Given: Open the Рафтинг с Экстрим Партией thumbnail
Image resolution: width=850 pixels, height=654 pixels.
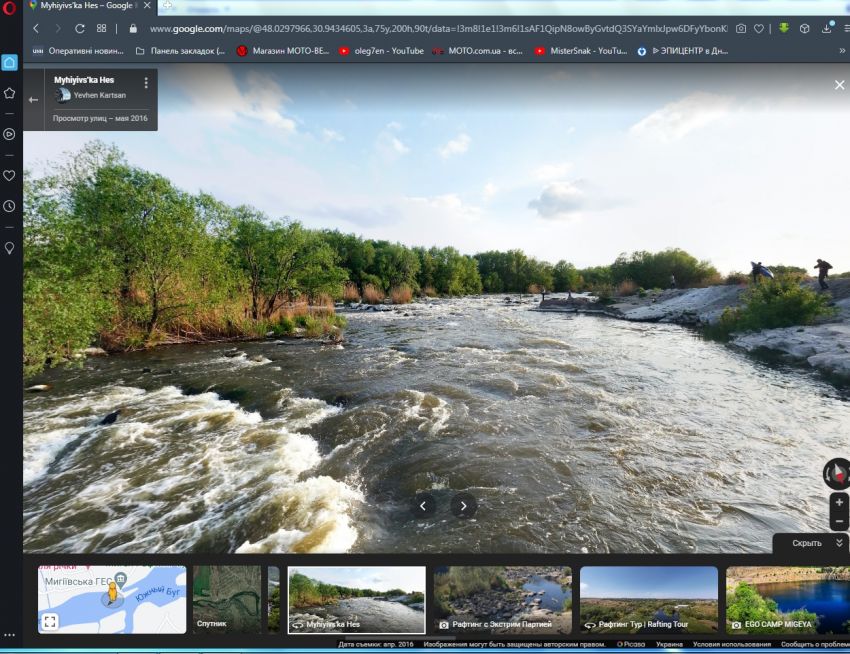Looking at the screenshot, I should (503, 600).
